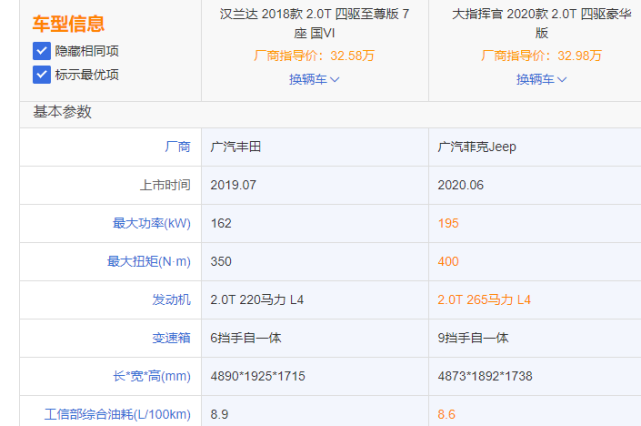The image size is (641, 426).
Task: Select the 汉兰达 2018款 model title
Action: pyautogui.click(x=314, y=23)
